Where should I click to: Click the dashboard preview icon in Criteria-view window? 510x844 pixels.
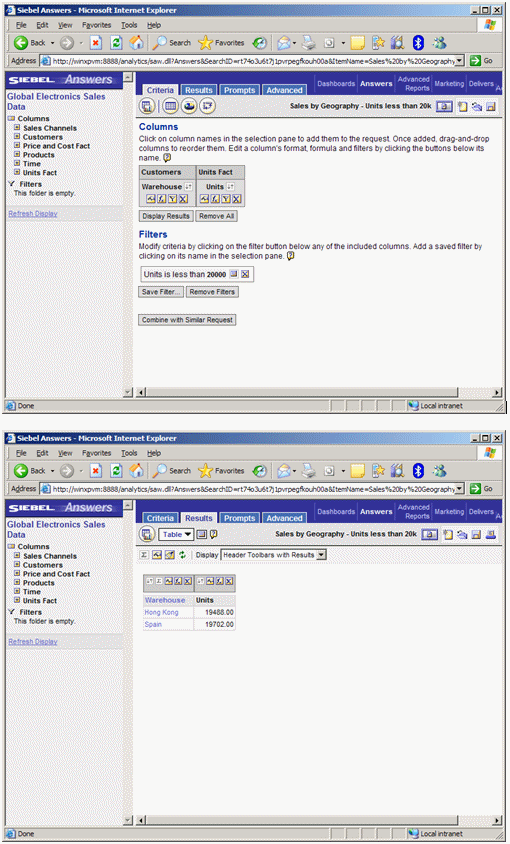444,107
